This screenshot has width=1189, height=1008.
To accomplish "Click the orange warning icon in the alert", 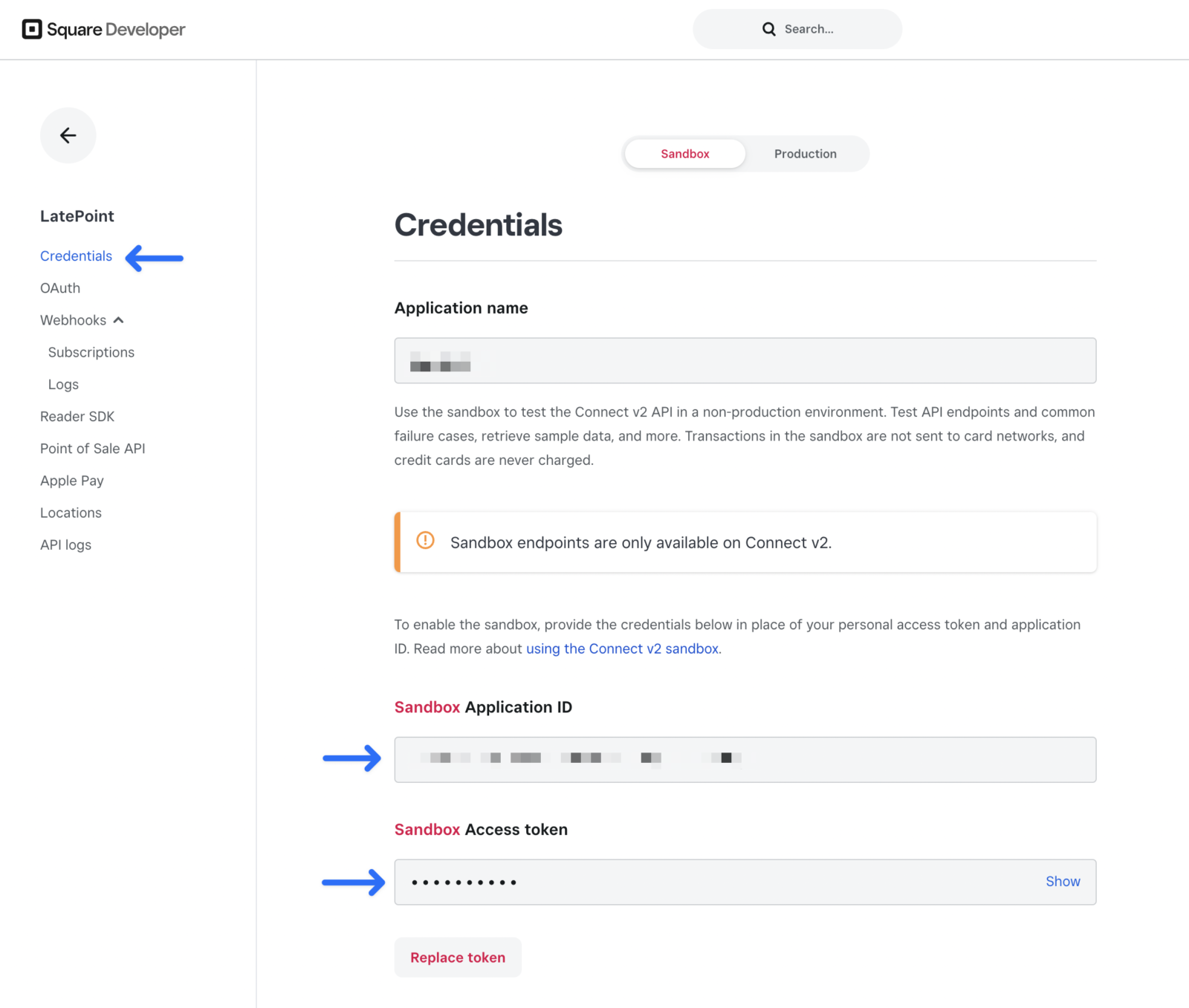I will click(425, 541).
